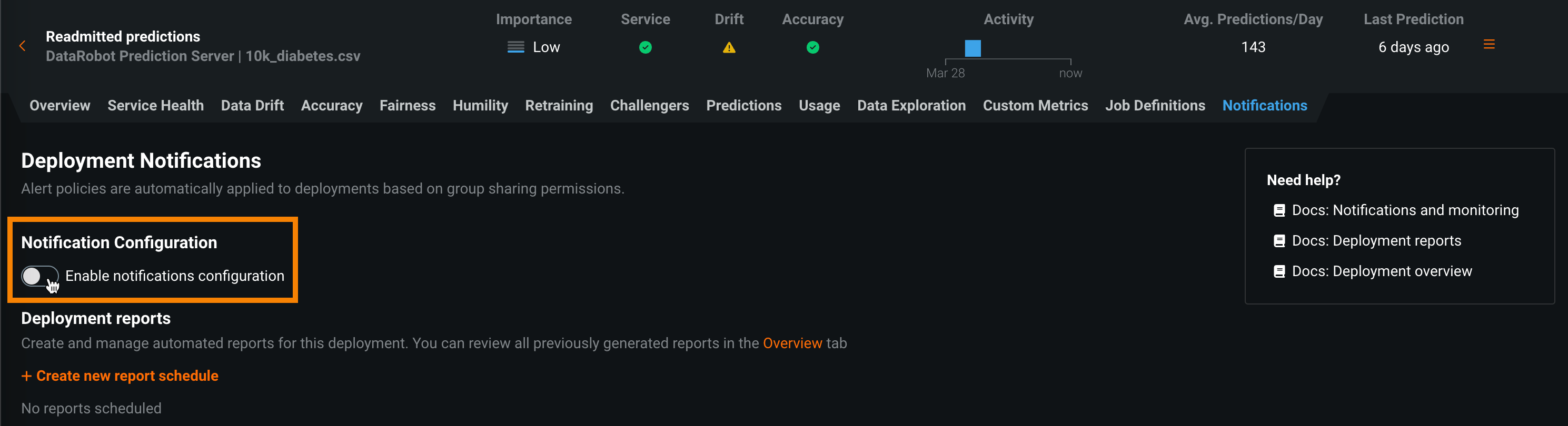1568x426 pixels.
Task: Open the Service Health tab
Action: click(x=155, y=106)
